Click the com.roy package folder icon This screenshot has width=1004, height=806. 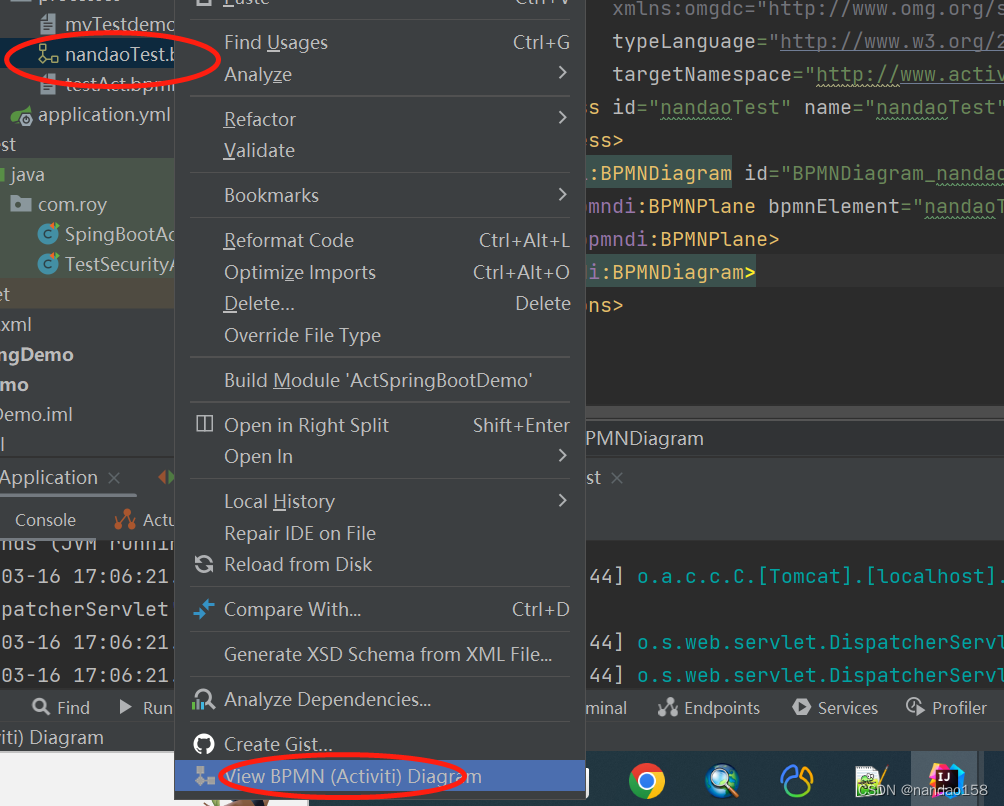coord(21,204)
